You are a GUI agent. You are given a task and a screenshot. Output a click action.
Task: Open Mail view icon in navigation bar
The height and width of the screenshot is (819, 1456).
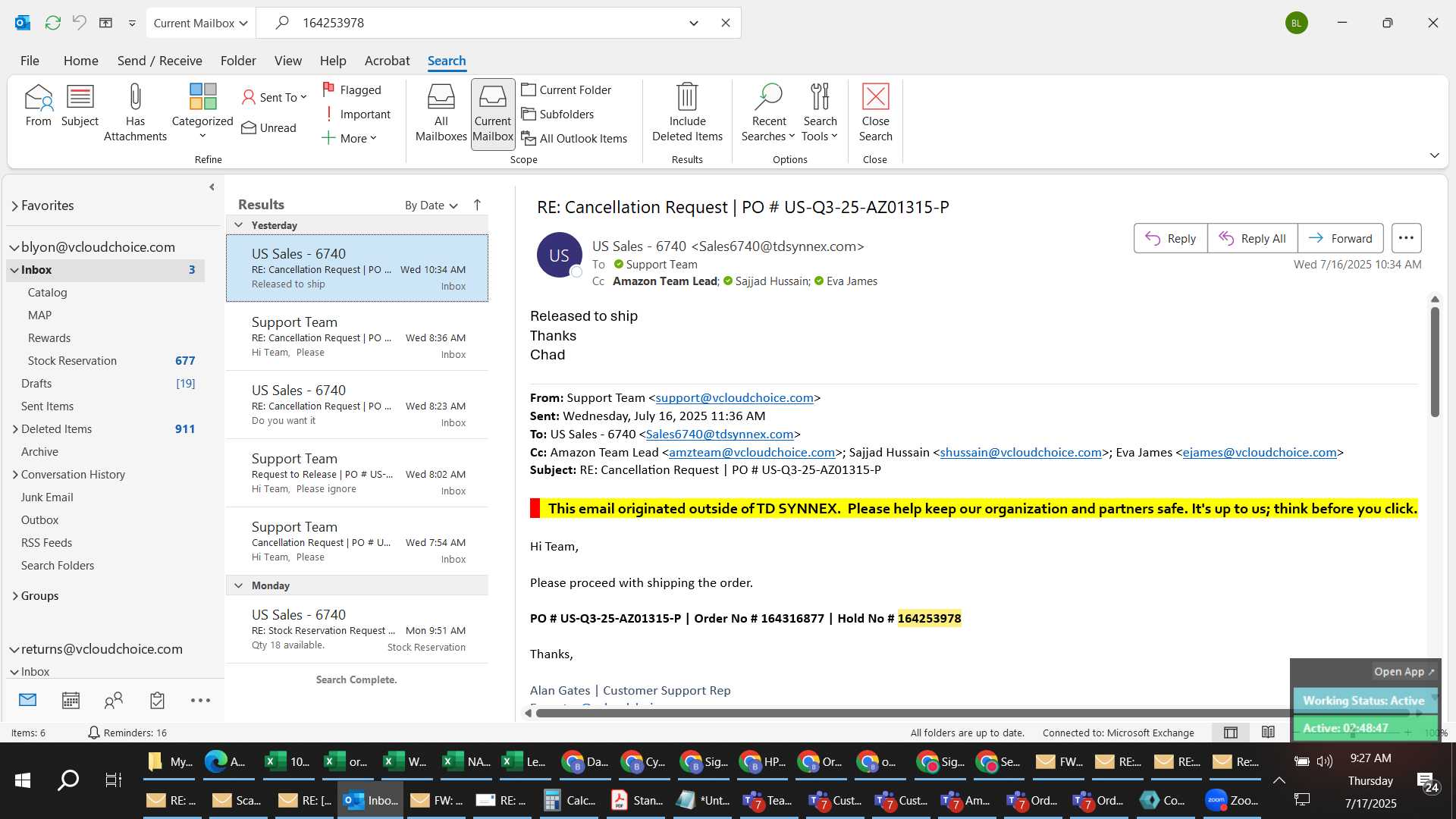point(27,700)
